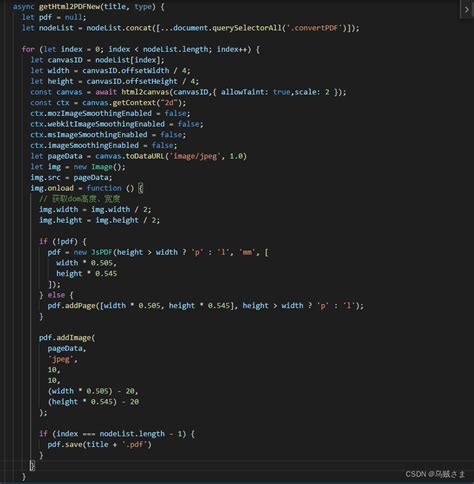
Task: Click the 'img.src = pageData;' line
Action: [x=71, y=177]
